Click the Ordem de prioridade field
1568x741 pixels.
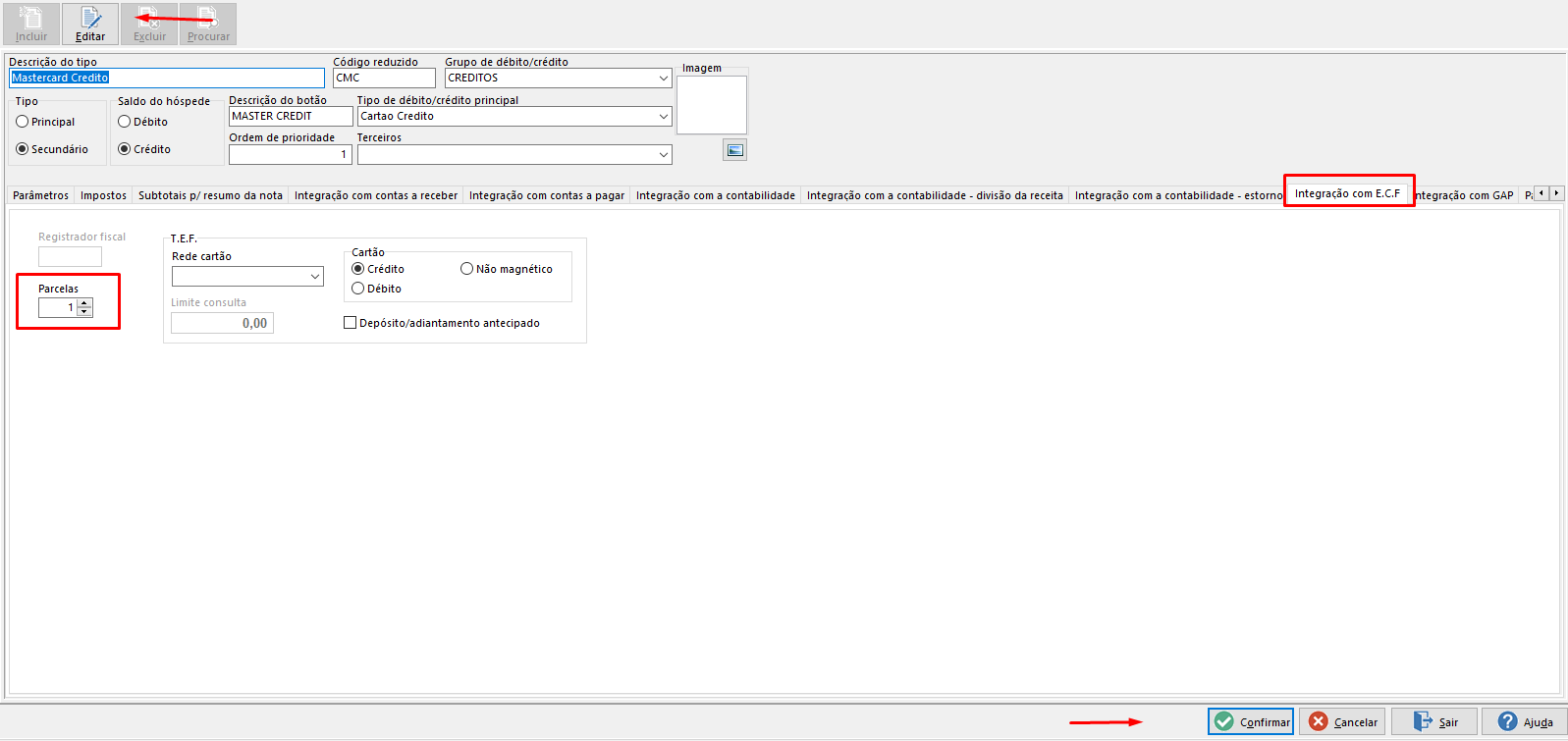click(x=291, y=154)
